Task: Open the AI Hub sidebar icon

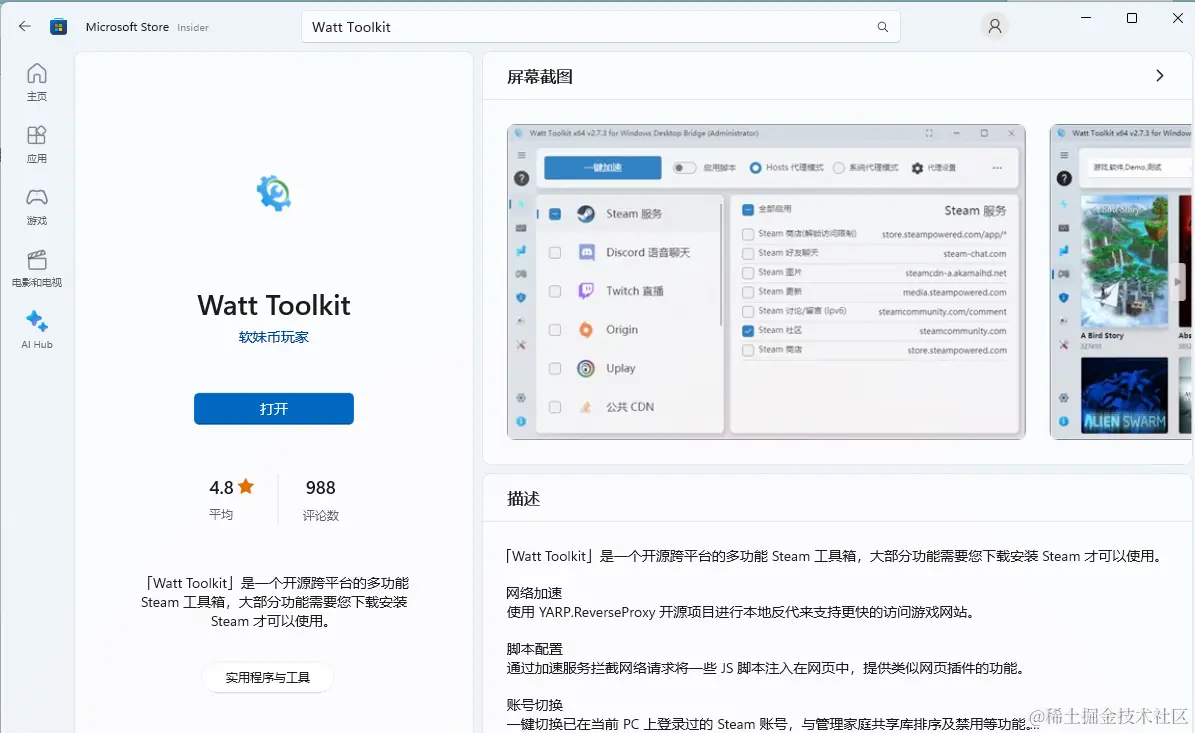Action: pos(37,330)
